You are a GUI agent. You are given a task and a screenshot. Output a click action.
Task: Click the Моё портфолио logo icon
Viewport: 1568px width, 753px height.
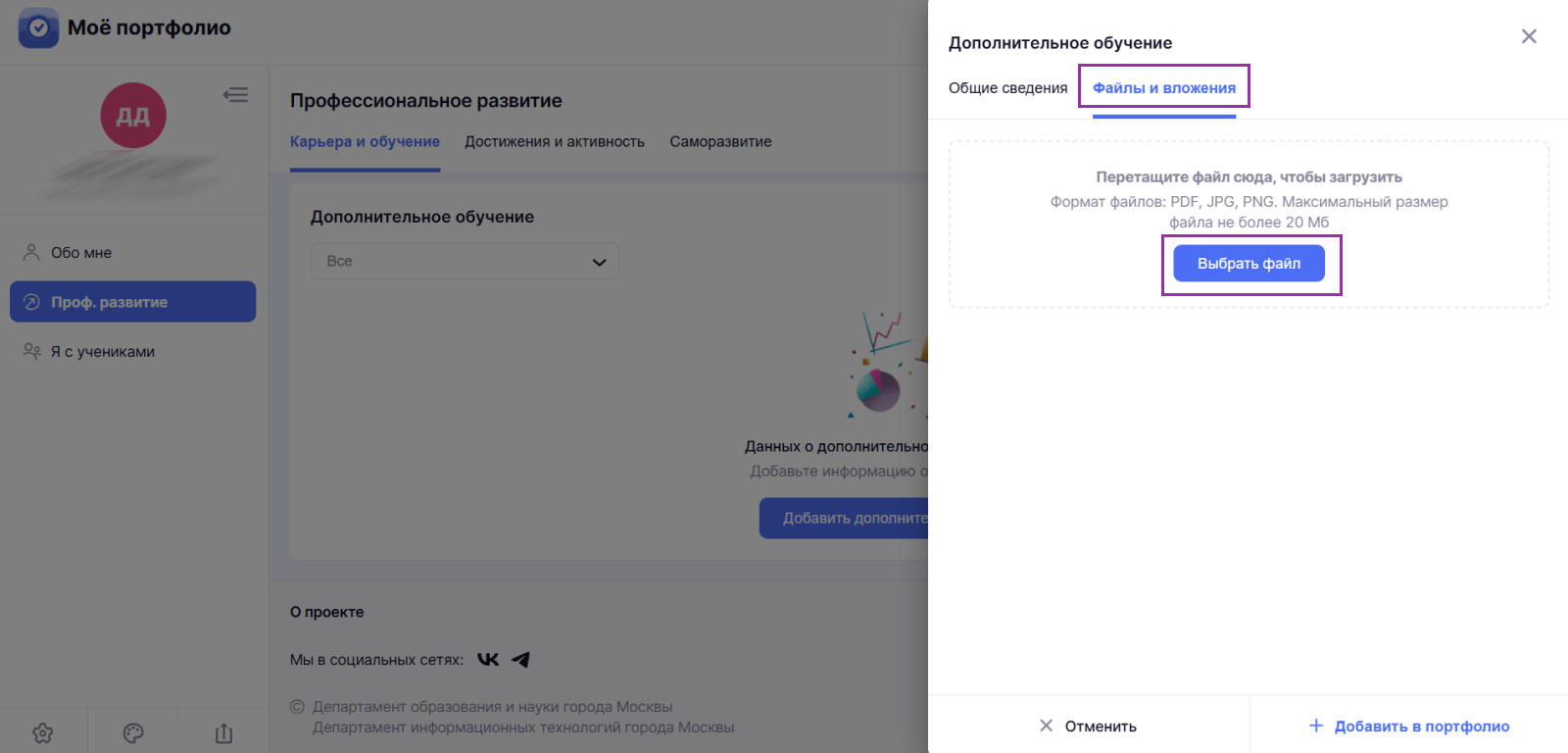click(x=38, y=28)
